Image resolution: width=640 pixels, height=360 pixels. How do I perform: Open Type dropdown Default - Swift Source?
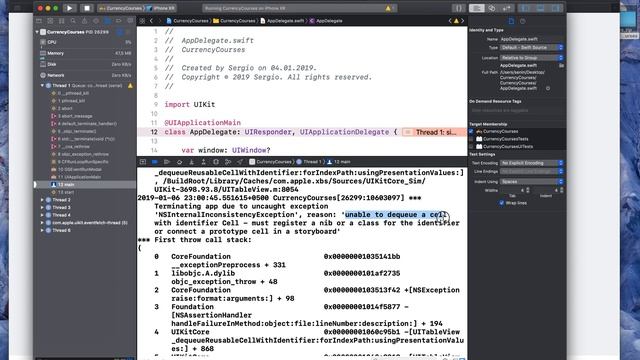[x=531, y=47]
